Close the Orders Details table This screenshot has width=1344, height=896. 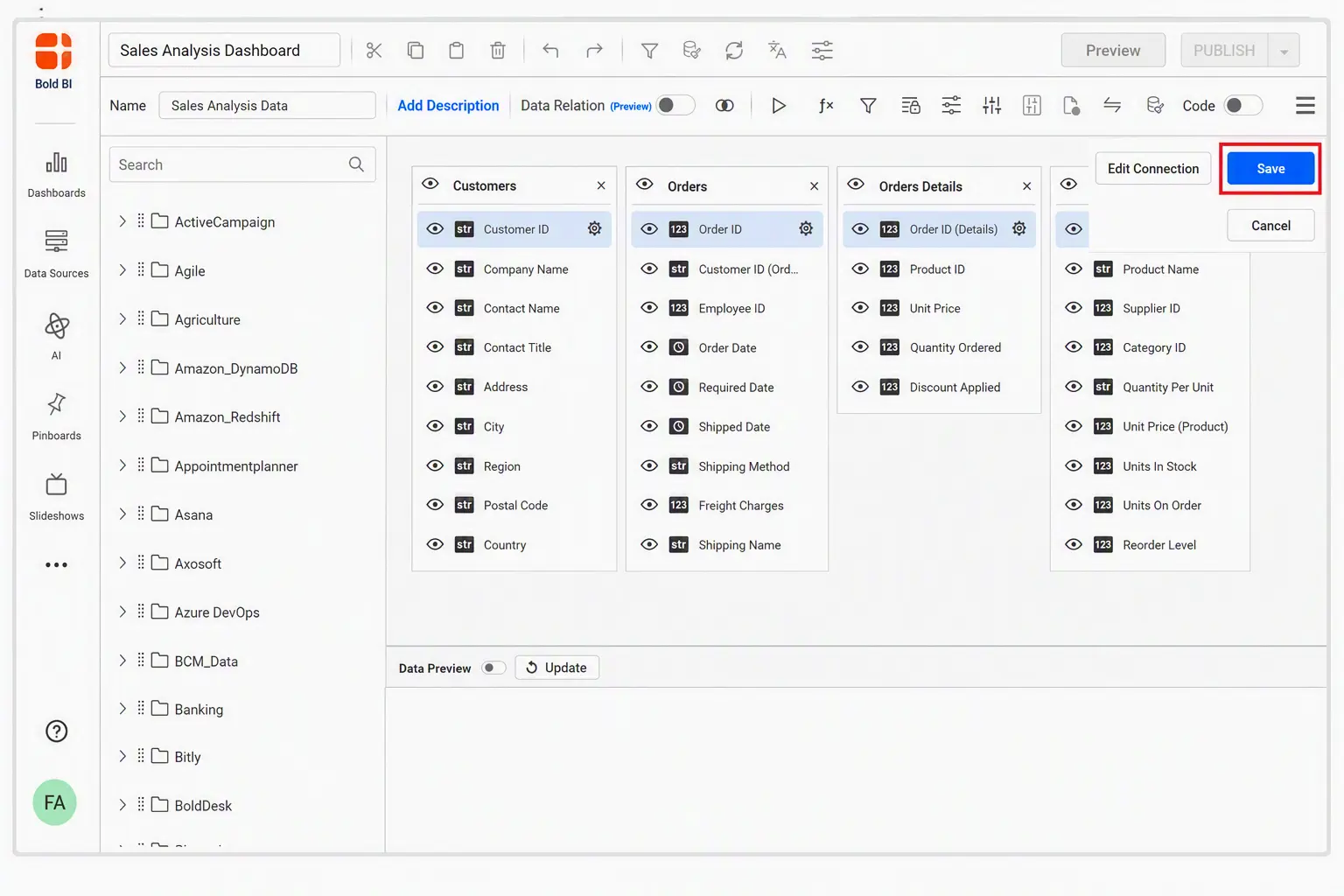pos(1027,186)
